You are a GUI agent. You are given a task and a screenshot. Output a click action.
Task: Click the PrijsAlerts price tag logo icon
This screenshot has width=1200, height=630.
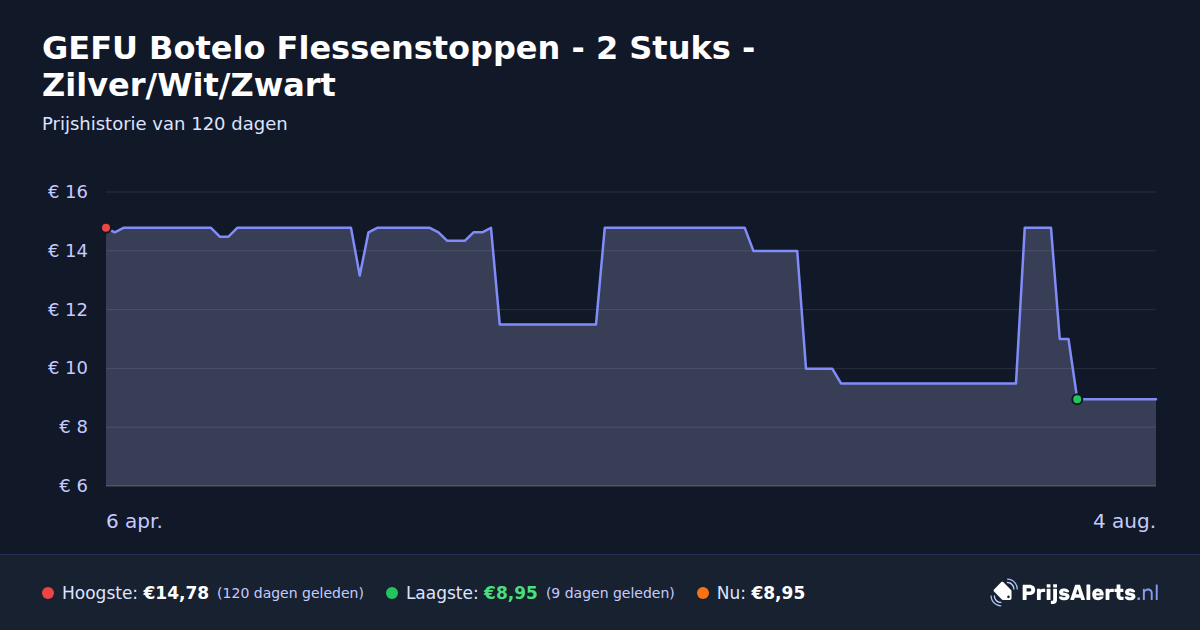(x=1003, y=593)
